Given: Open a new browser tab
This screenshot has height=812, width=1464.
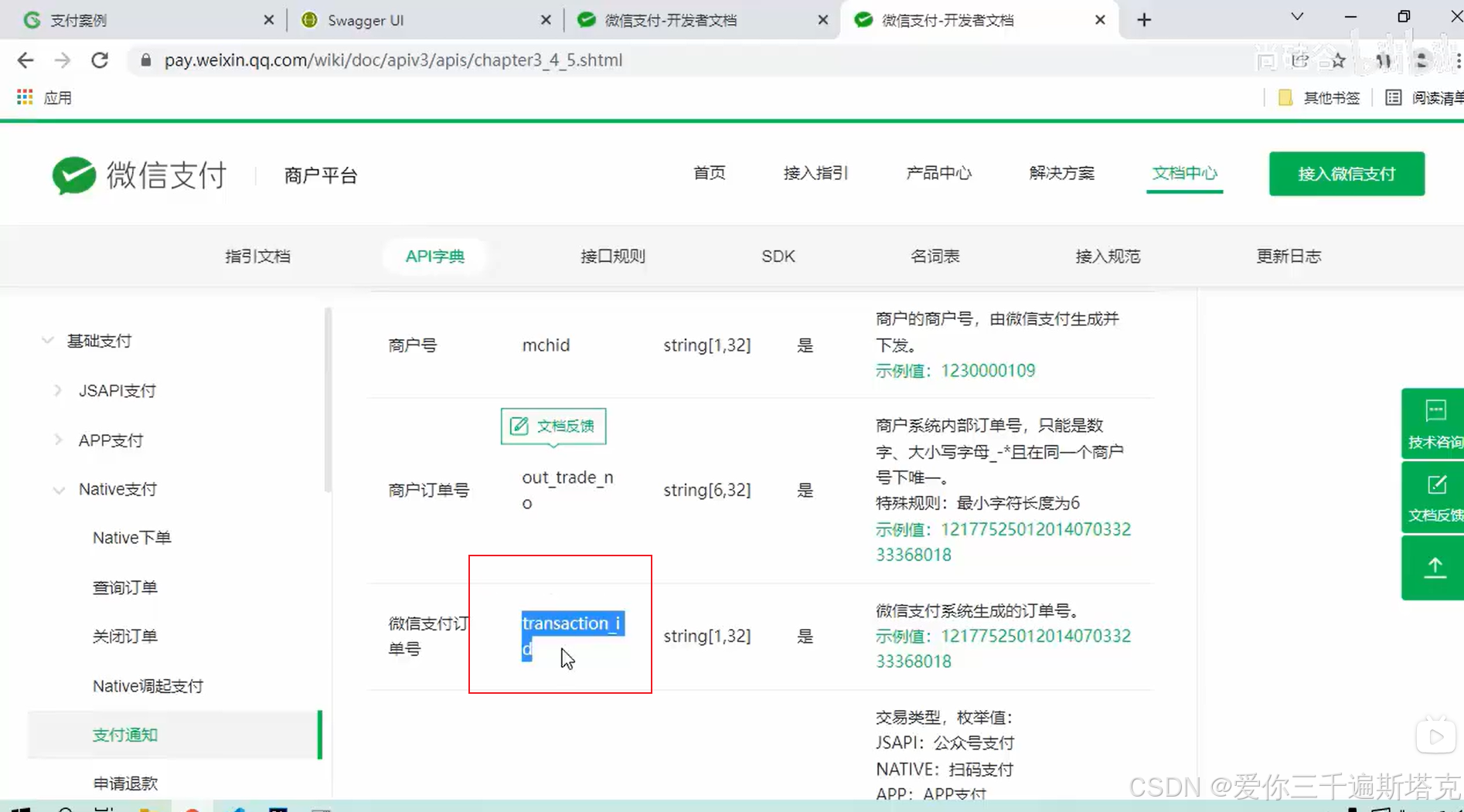Looking at the screenshot, I should coord(1144,20).
